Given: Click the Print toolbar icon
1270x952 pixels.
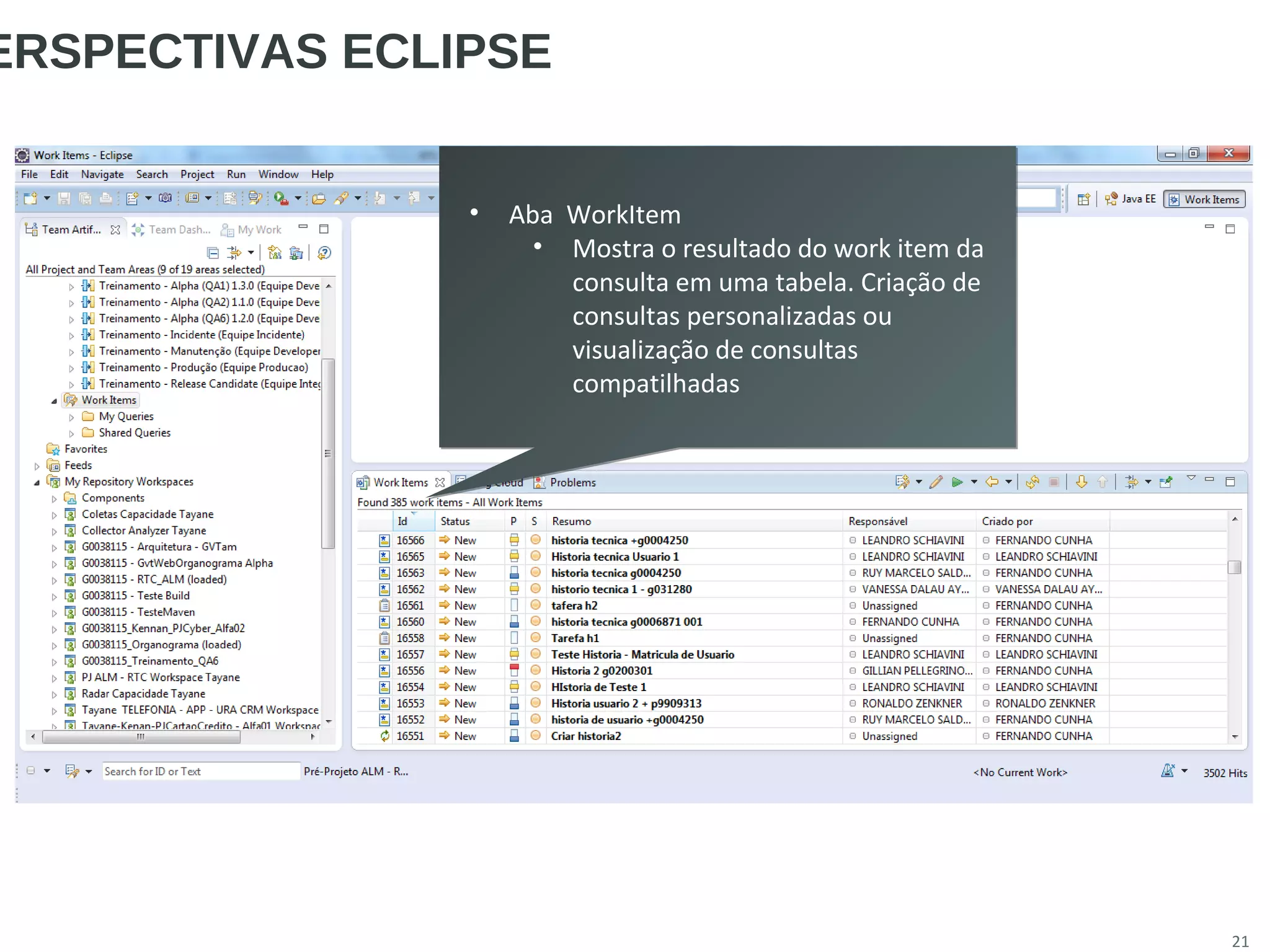Looking at the screenshot, I should (x=106, y=199).
